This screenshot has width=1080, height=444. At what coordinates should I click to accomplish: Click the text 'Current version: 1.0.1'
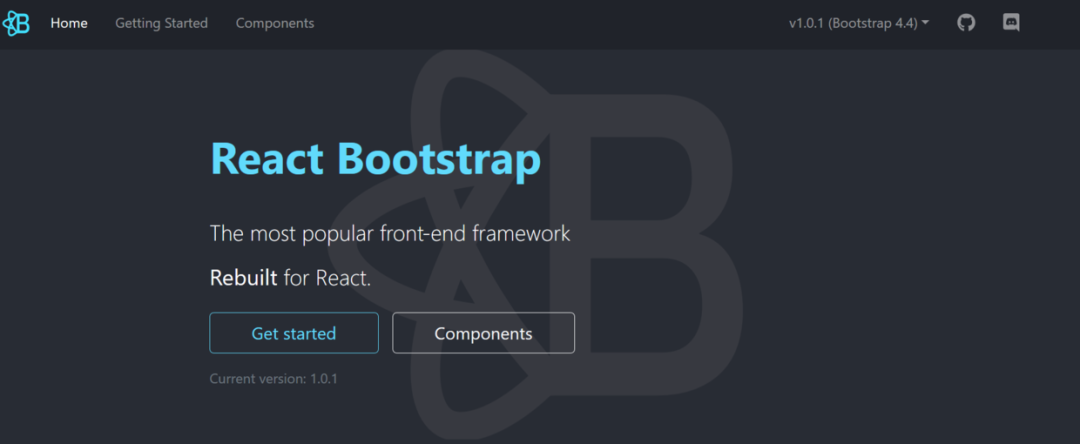point(273,379)
